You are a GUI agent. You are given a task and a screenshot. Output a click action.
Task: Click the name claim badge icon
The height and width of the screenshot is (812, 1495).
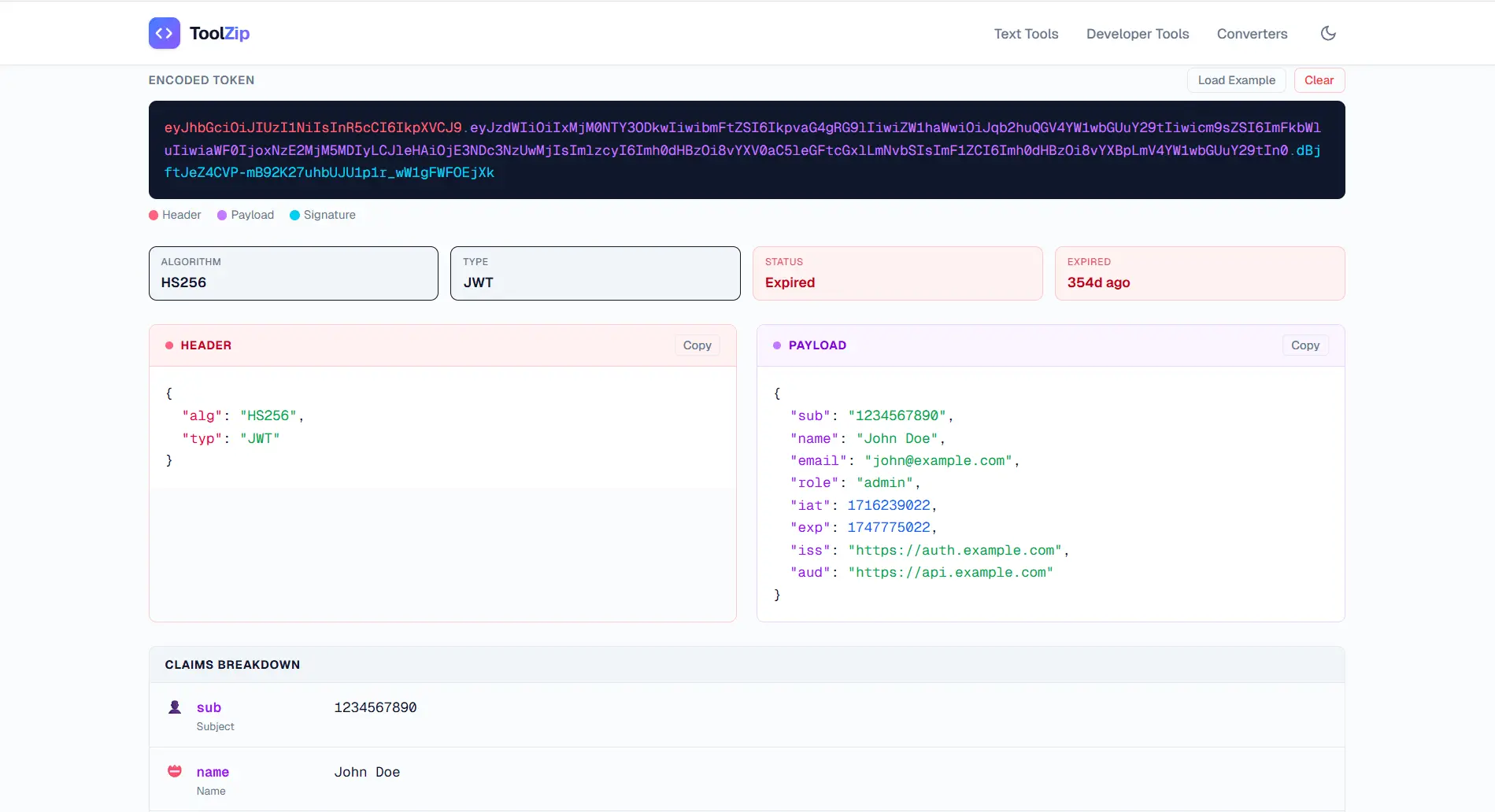tap(175, 771)
